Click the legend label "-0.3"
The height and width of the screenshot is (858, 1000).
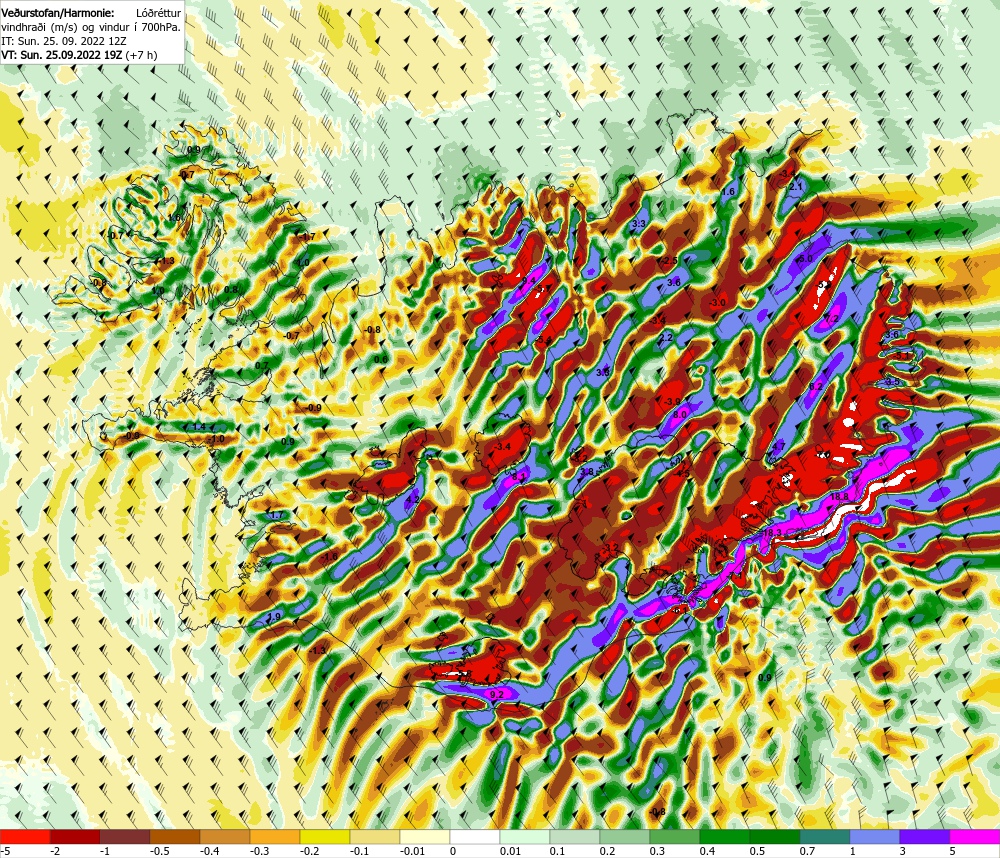[x=260, y=851]
